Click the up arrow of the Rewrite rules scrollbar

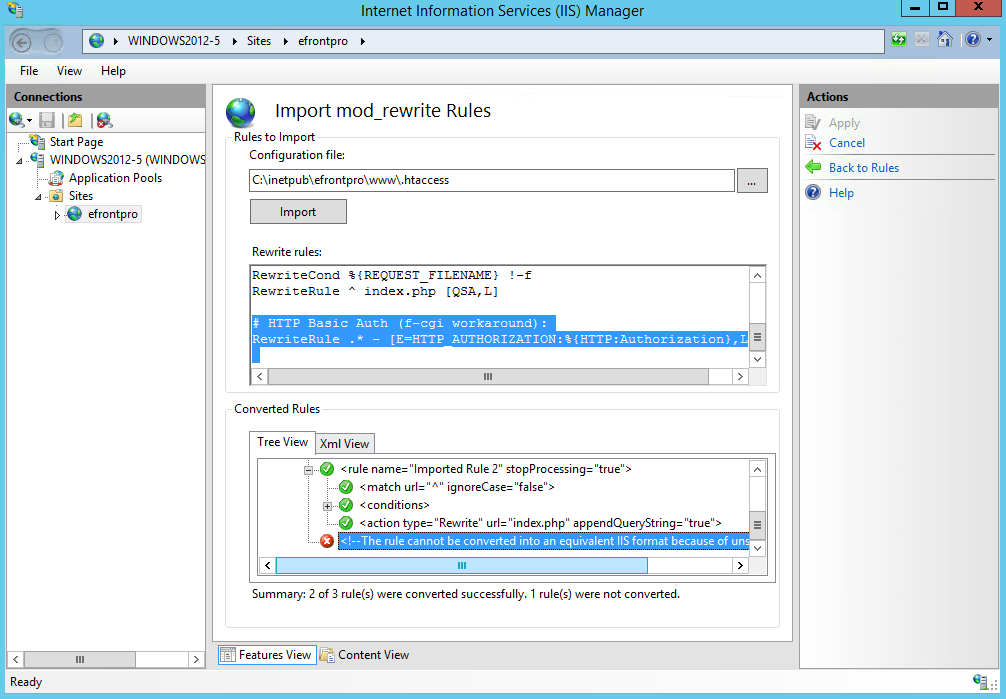pos(757,275)
